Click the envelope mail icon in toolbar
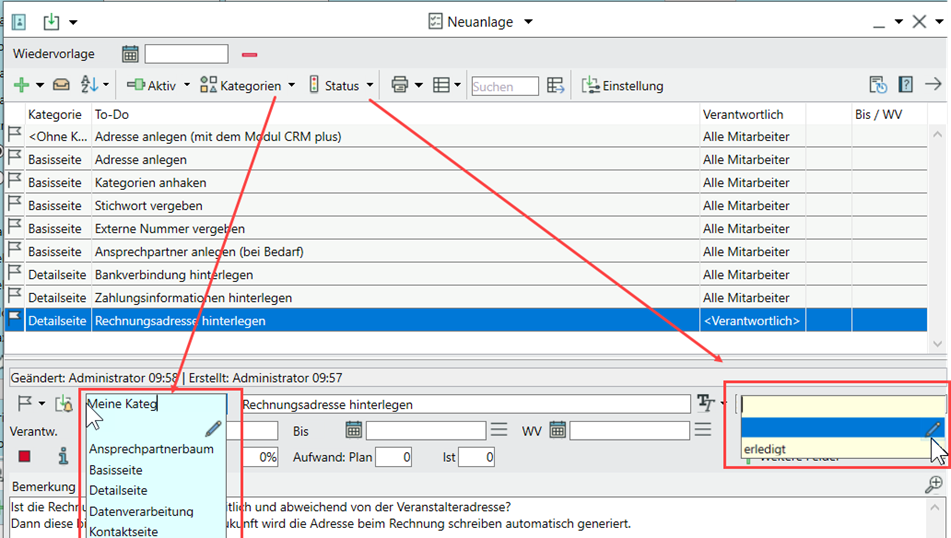The image size is (951, 538). 61,86
